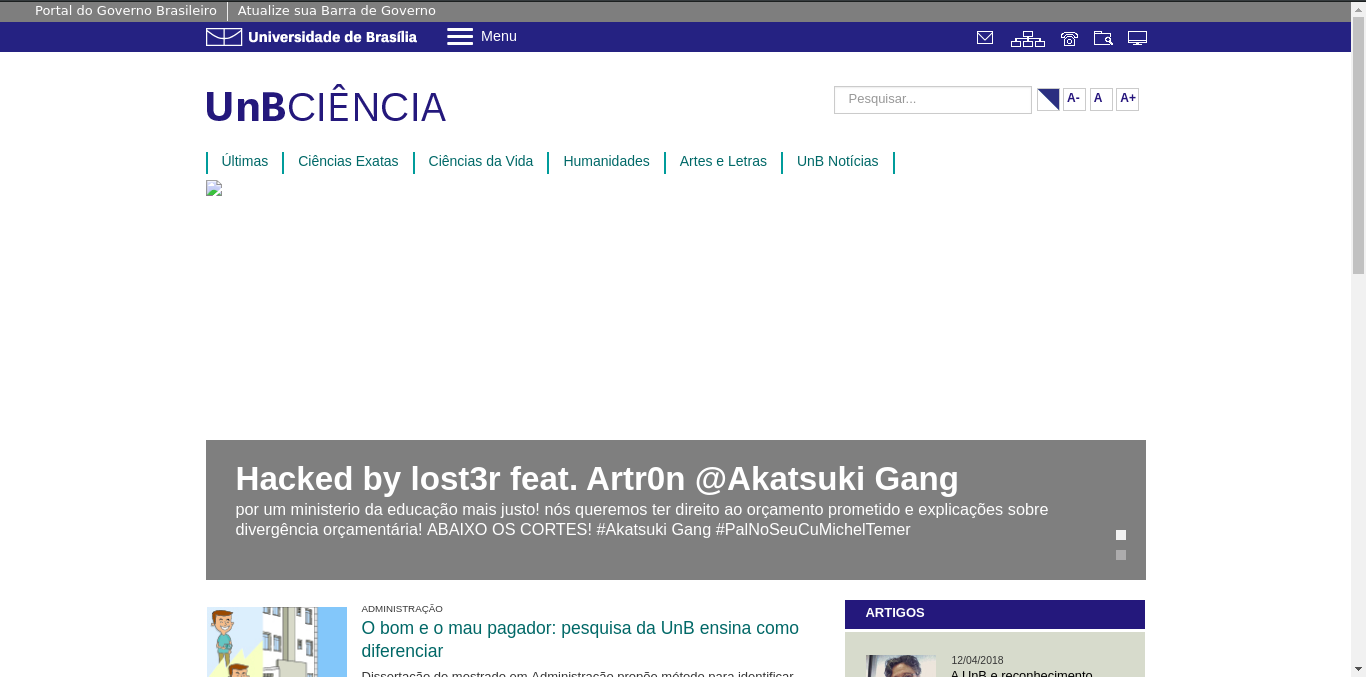
Task: Click Atualize sua Barra de Governo link
Action: 337,11
